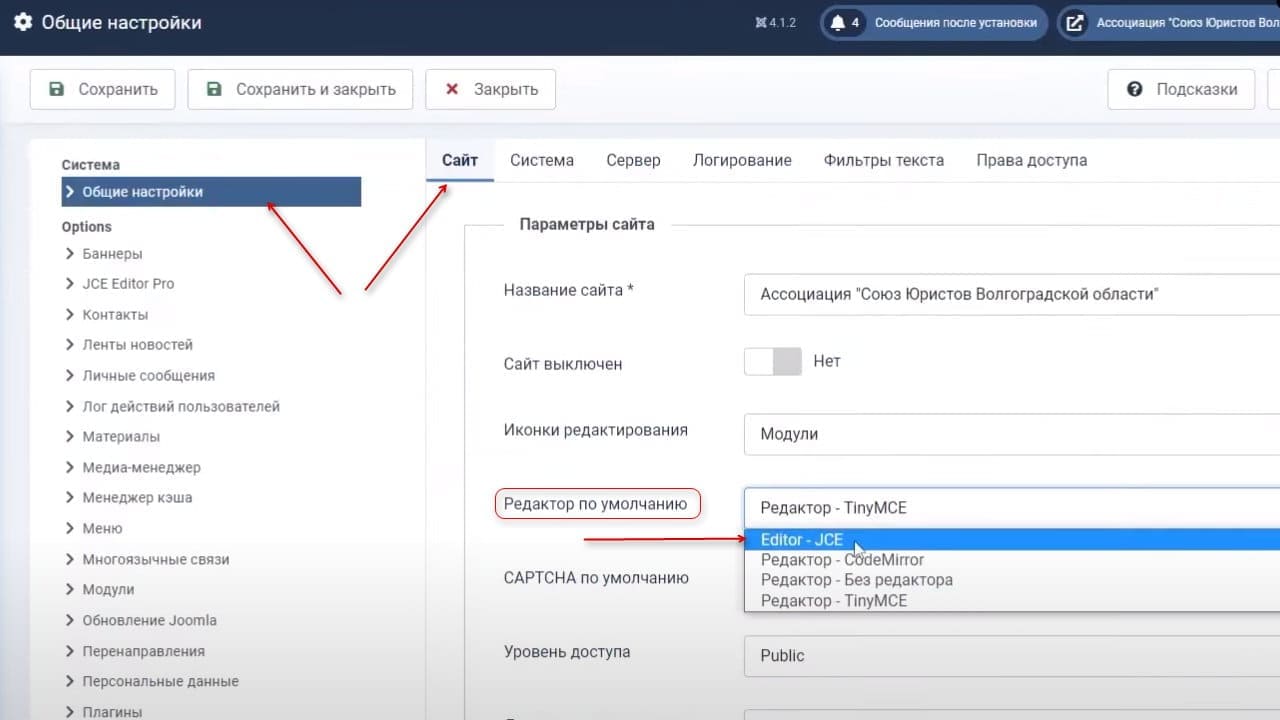Image resolution: width=1280 pixels, height=720 pixels.
Task: Open Меню options in sidebar
Action: coord(102,528)
